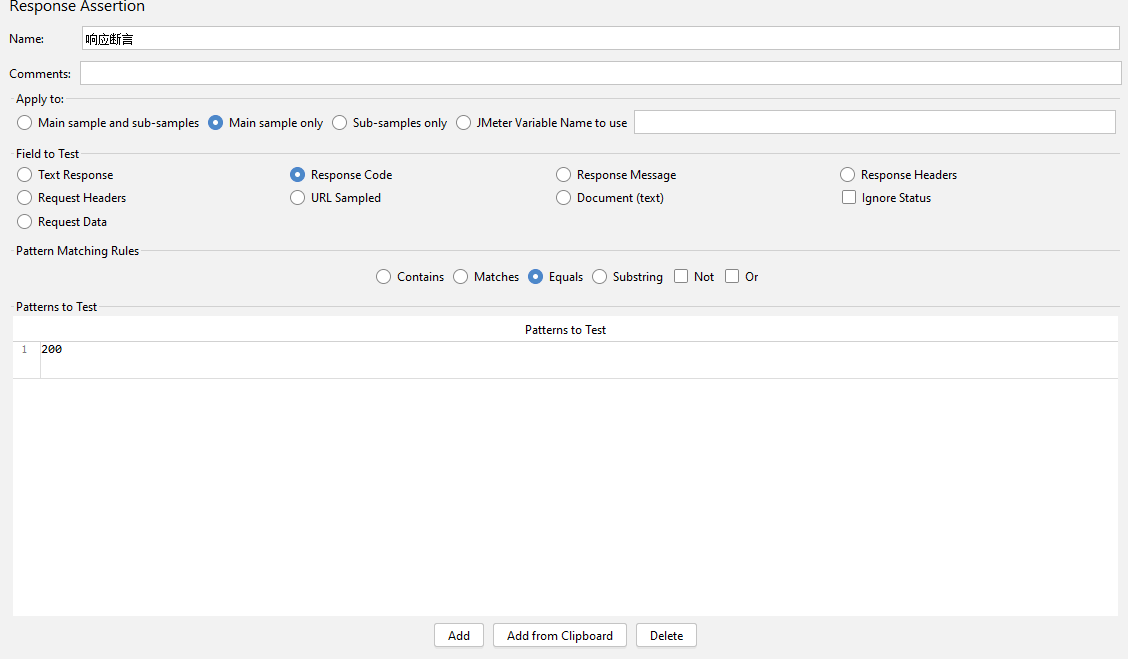
Task: Select Main sample and sub-samples radio
Action: click(x=24, y=123)
